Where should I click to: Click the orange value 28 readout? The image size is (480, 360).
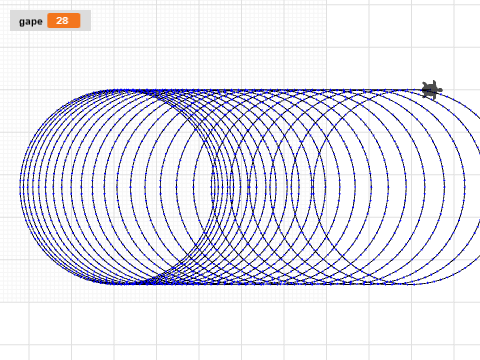click(x=64, y=21)
